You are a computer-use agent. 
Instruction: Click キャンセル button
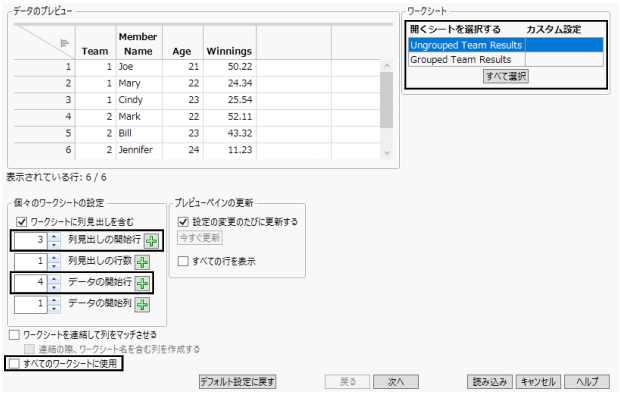coord(538,382)
